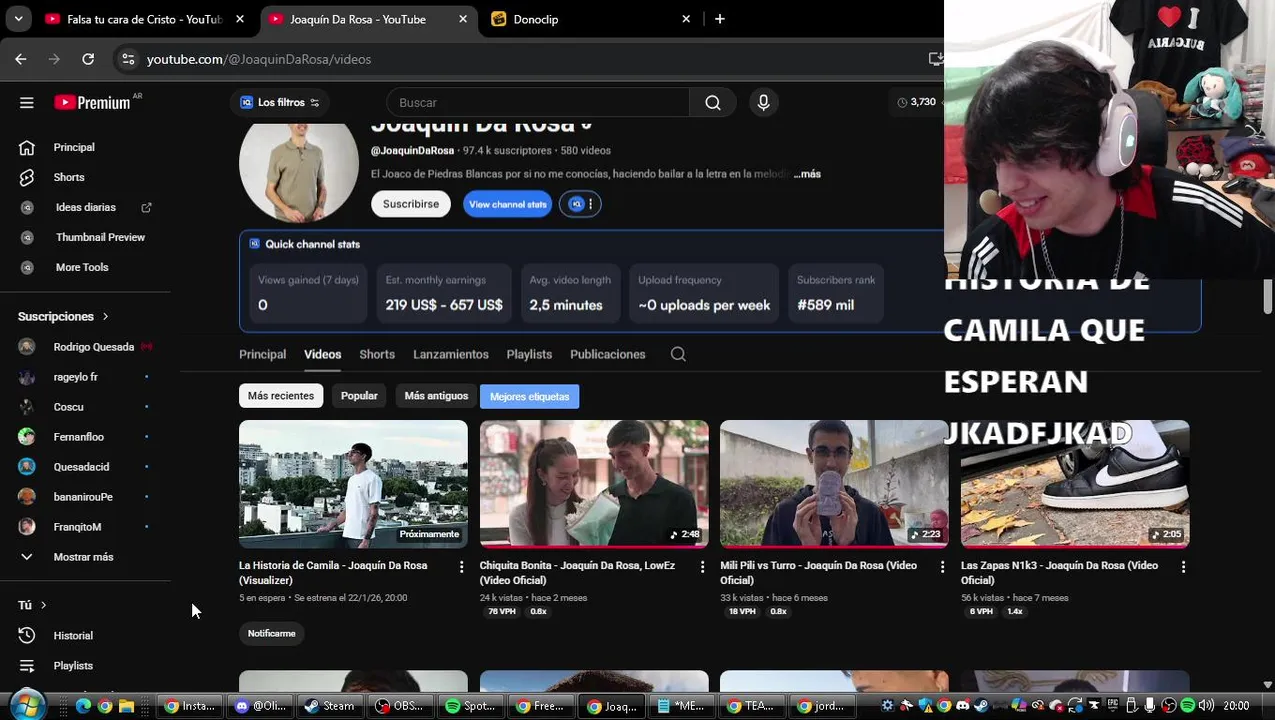View site information icon in address bar
Viewport: 1275px width, 720px height.
[x=128, y=59]
